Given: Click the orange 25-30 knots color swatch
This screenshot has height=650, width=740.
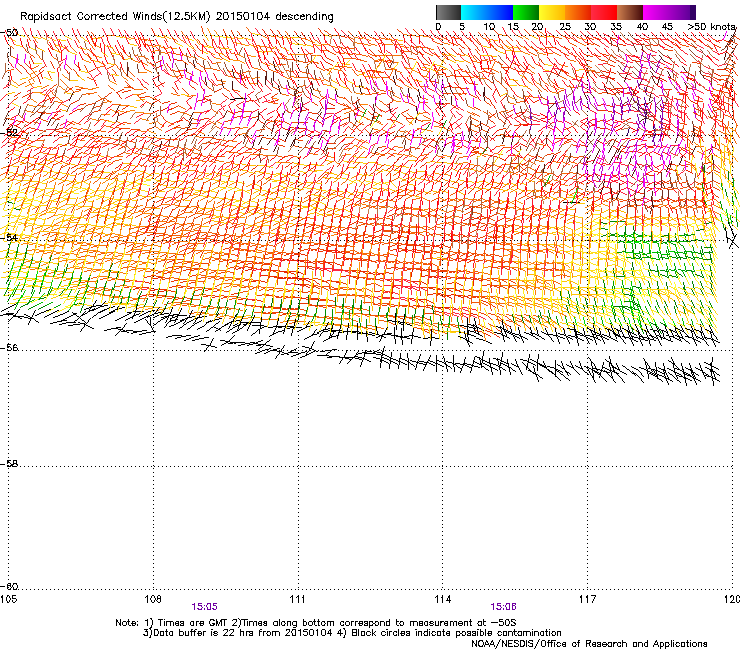Looking at the screenshot, I should pyautogui.click(x=578, y=12).
